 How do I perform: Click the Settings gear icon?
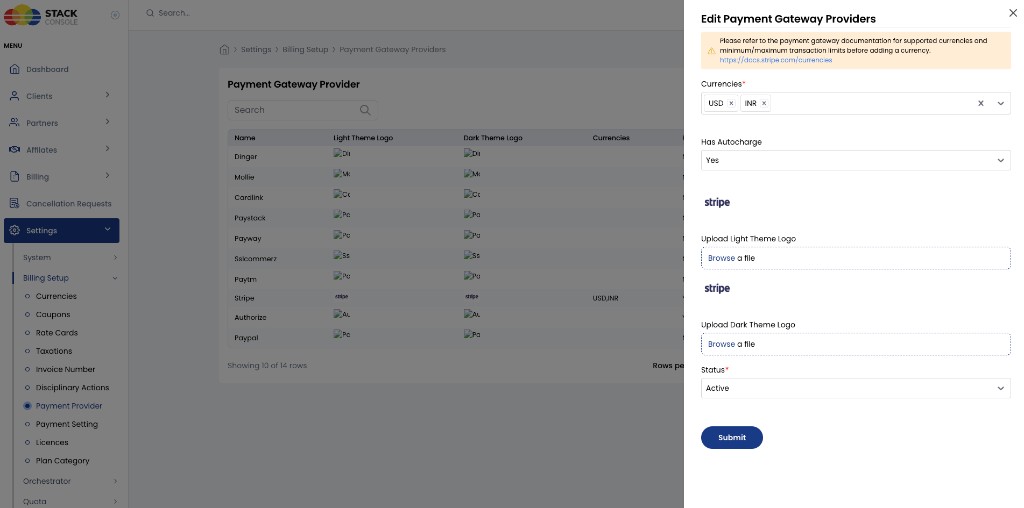tap(14, 230)
